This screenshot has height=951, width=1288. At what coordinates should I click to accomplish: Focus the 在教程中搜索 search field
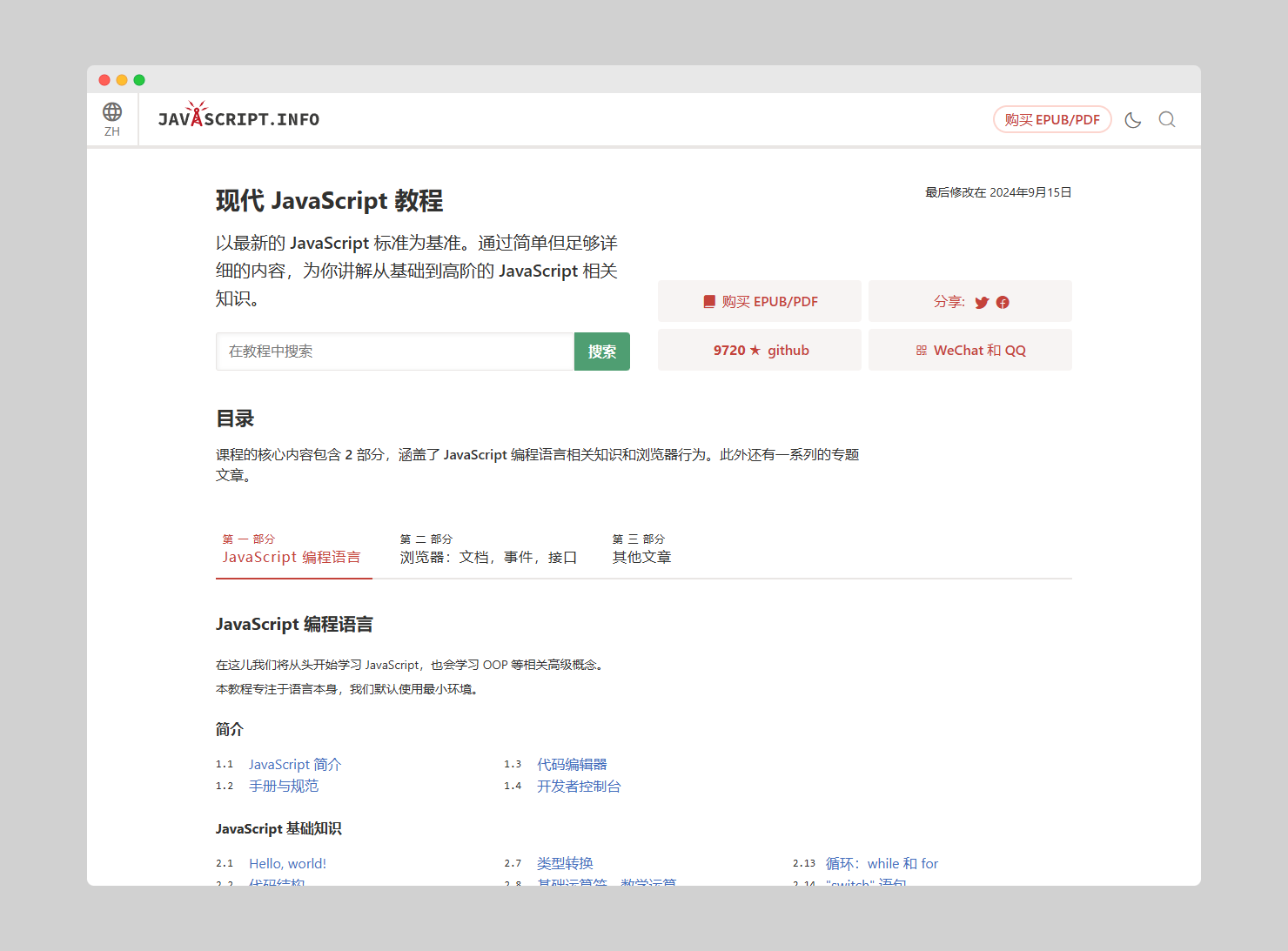(395, 352)
